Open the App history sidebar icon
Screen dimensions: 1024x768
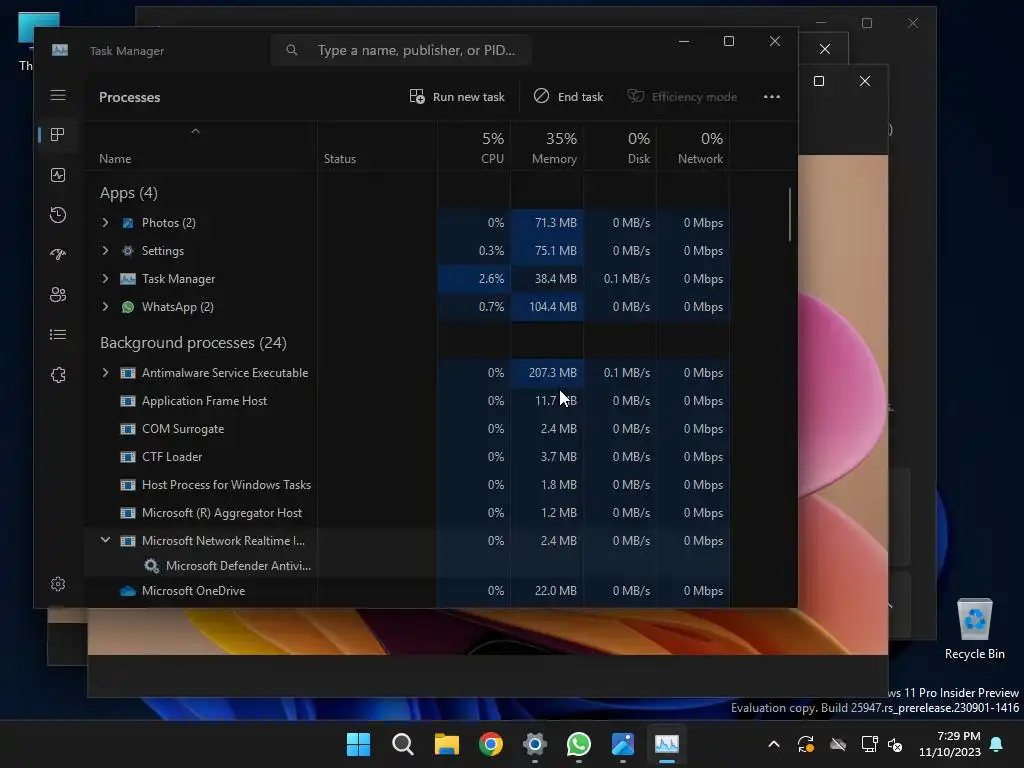(x=58, y=215)
